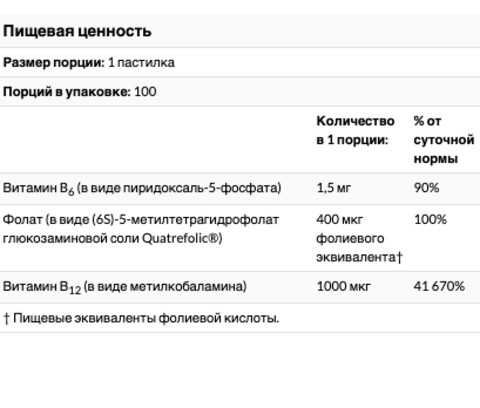This screenshot has height=408, width=480.
Task: Click the '% от суточной нормы' column header
Action: coord(444,140)
